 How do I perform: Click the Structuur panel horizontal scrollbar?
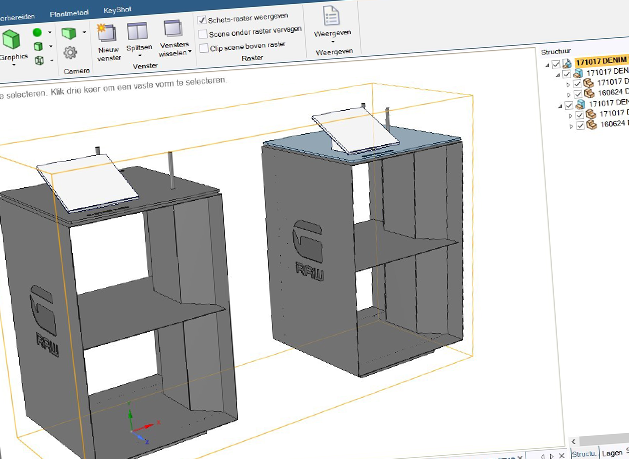604,440
